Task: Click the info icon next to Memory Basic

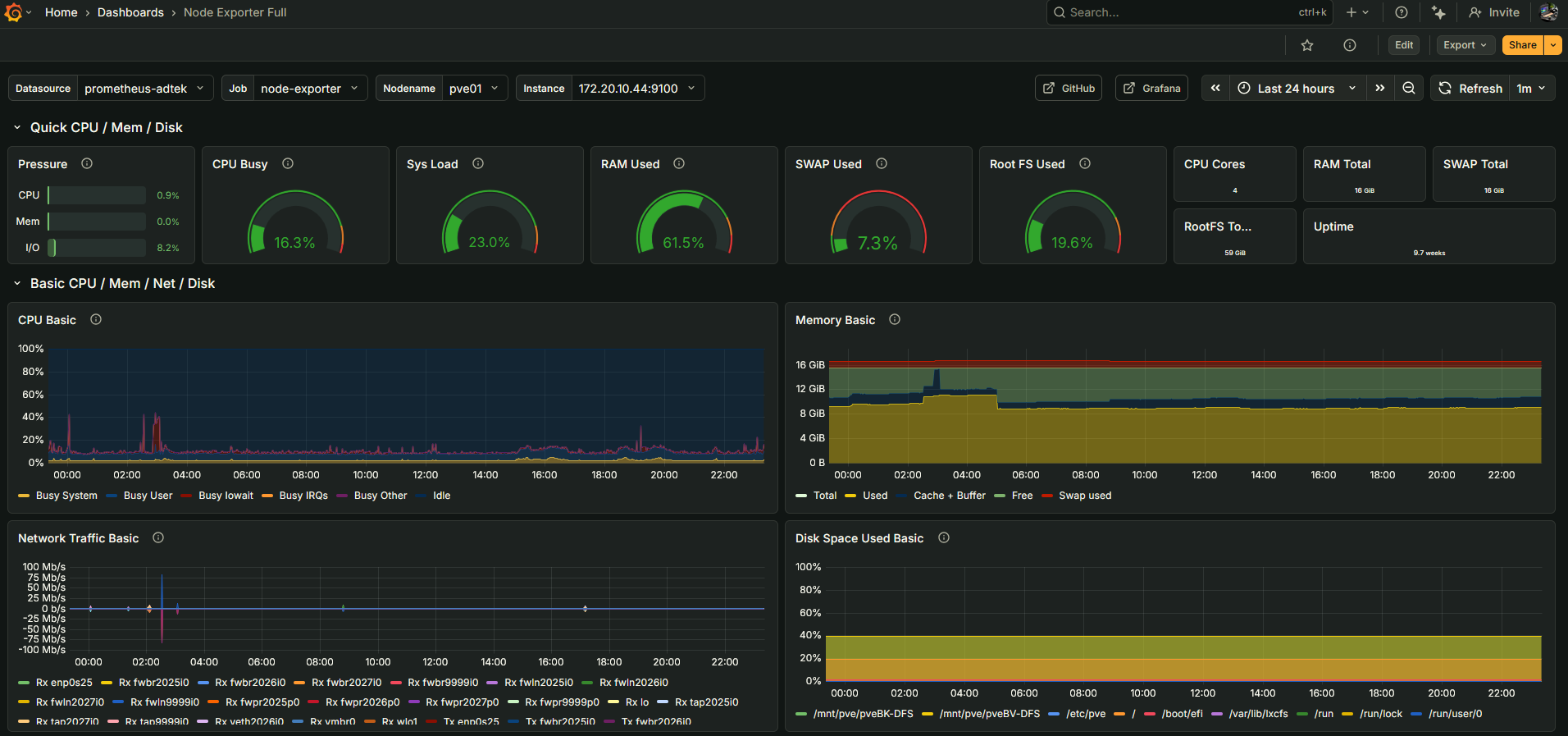Action: [x=895, y=319]
